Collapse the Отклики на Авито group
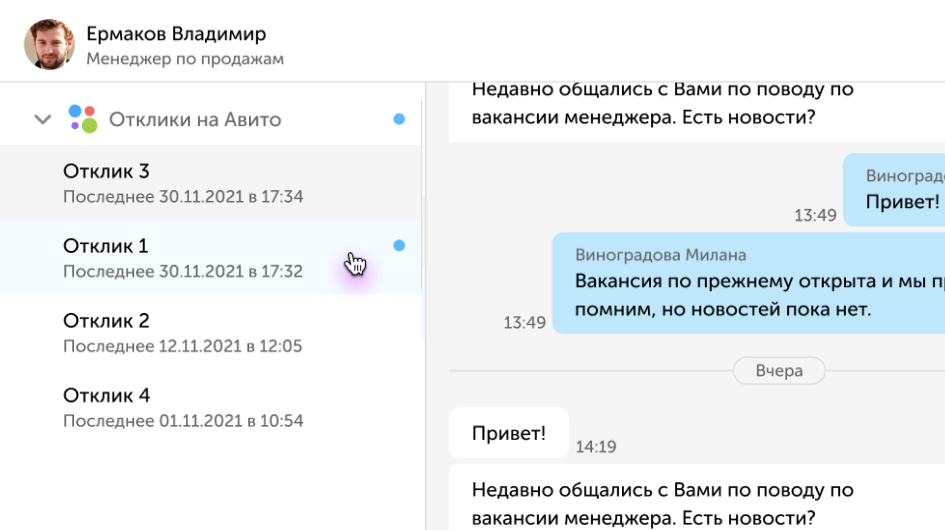This screenshot has height=530, width=945. 42,119
